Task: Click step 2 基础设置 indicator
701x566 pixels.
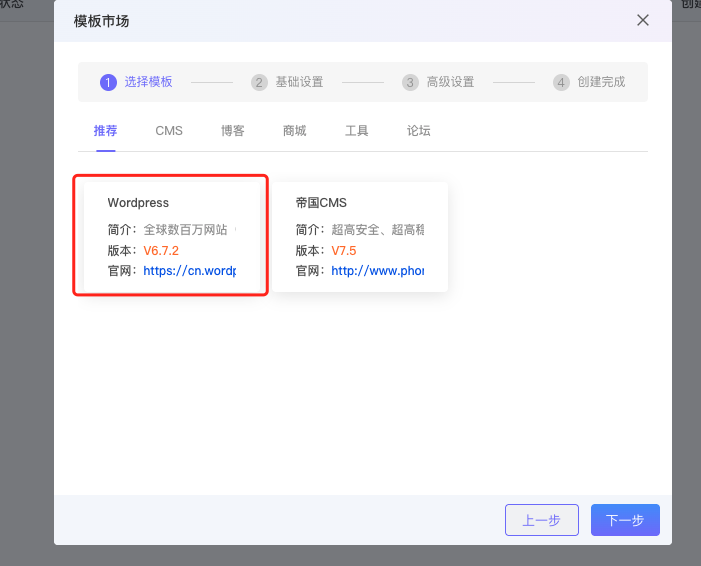Action: pyautogui.click(x=288, y=82)
